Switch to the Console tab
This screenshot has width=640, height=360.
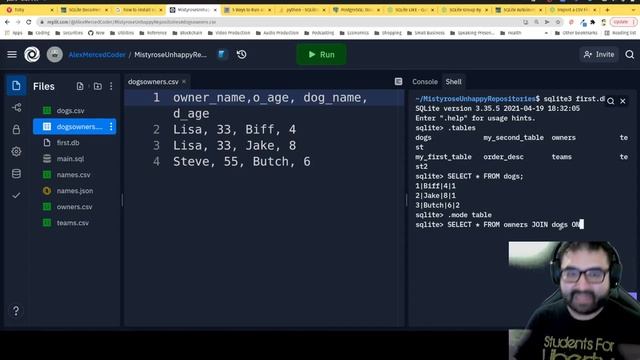point(424,82)
